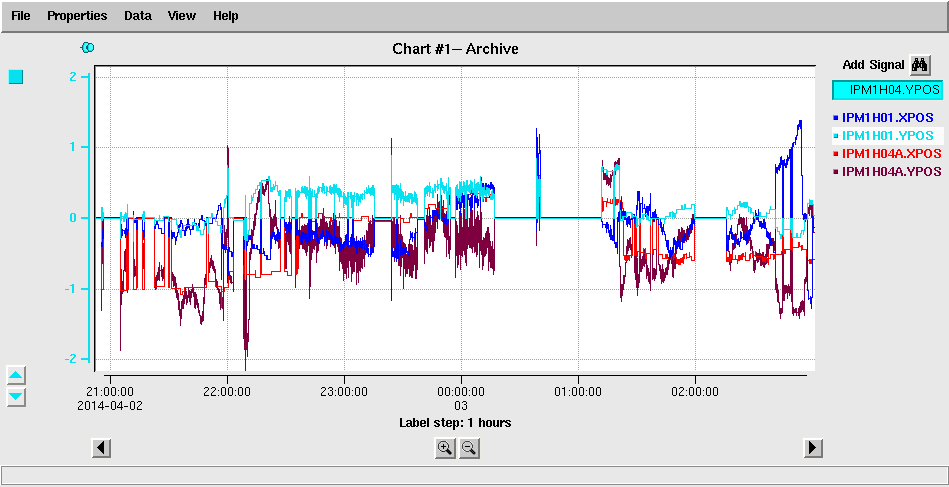Click the 02:00:00 time axis label

tap(695, 392)
